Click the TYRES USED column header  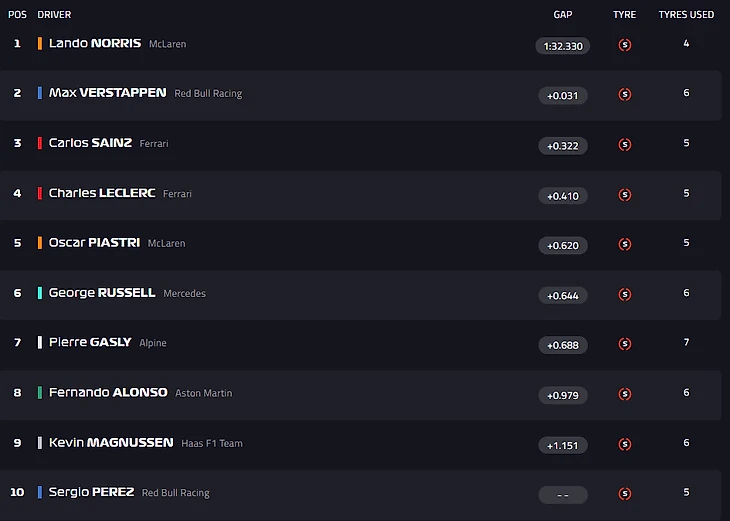click(686, 15)
